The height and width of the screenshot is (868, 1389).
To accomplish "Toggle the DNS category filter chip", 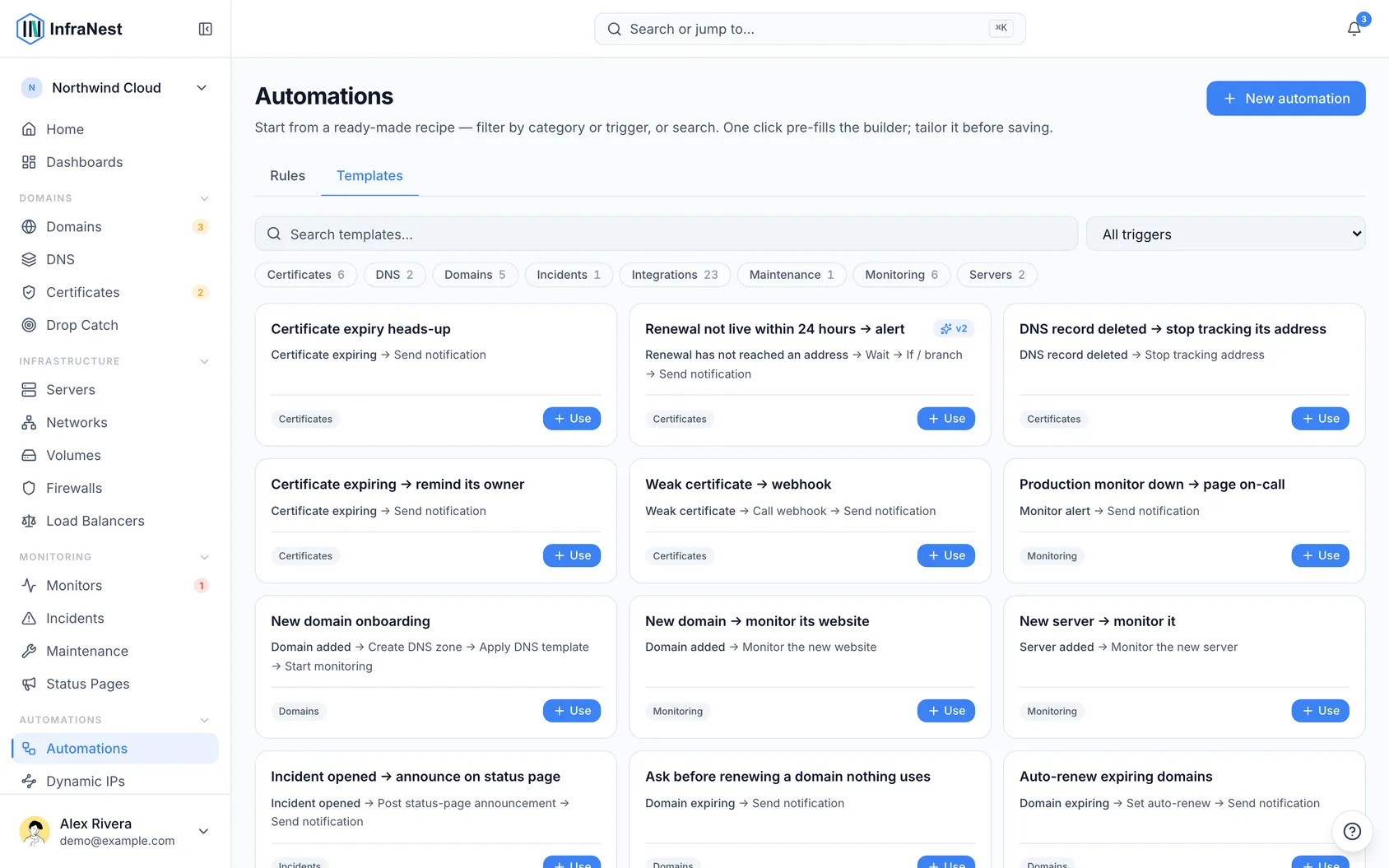I will [394, 275].
